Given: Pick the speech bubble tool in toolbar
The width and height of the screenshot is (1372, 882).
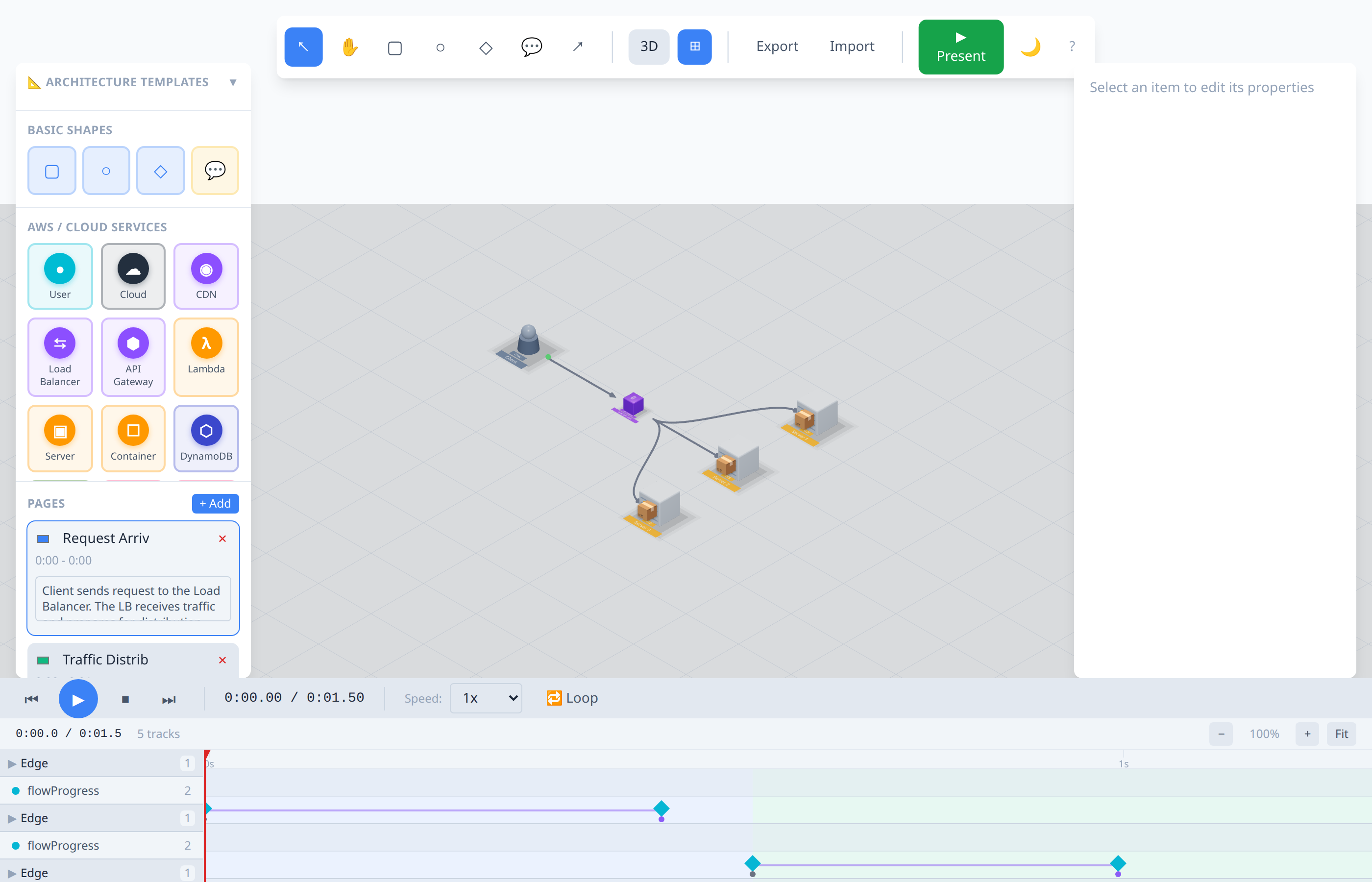Looking at the screenshot, I should click(x=531, y=47).
